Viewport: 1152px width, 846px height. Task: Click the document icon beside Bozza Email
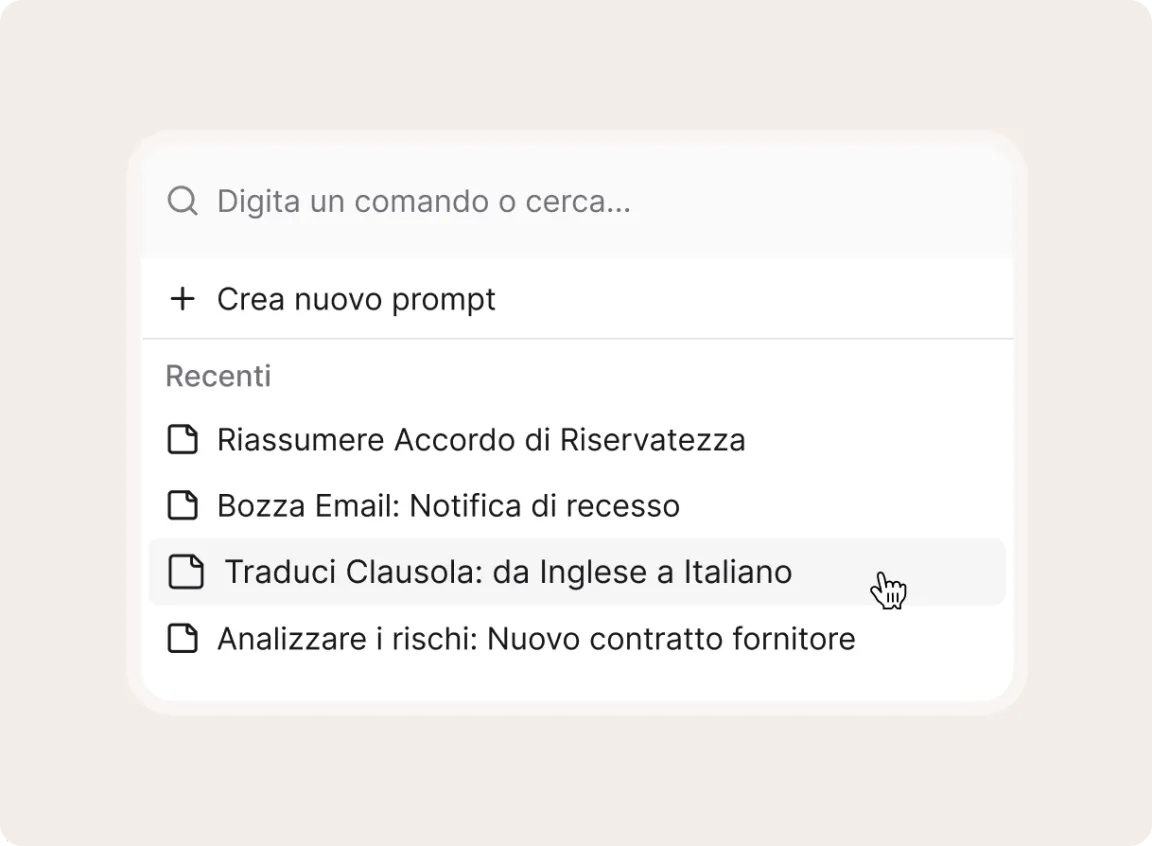tap(182, 505)
